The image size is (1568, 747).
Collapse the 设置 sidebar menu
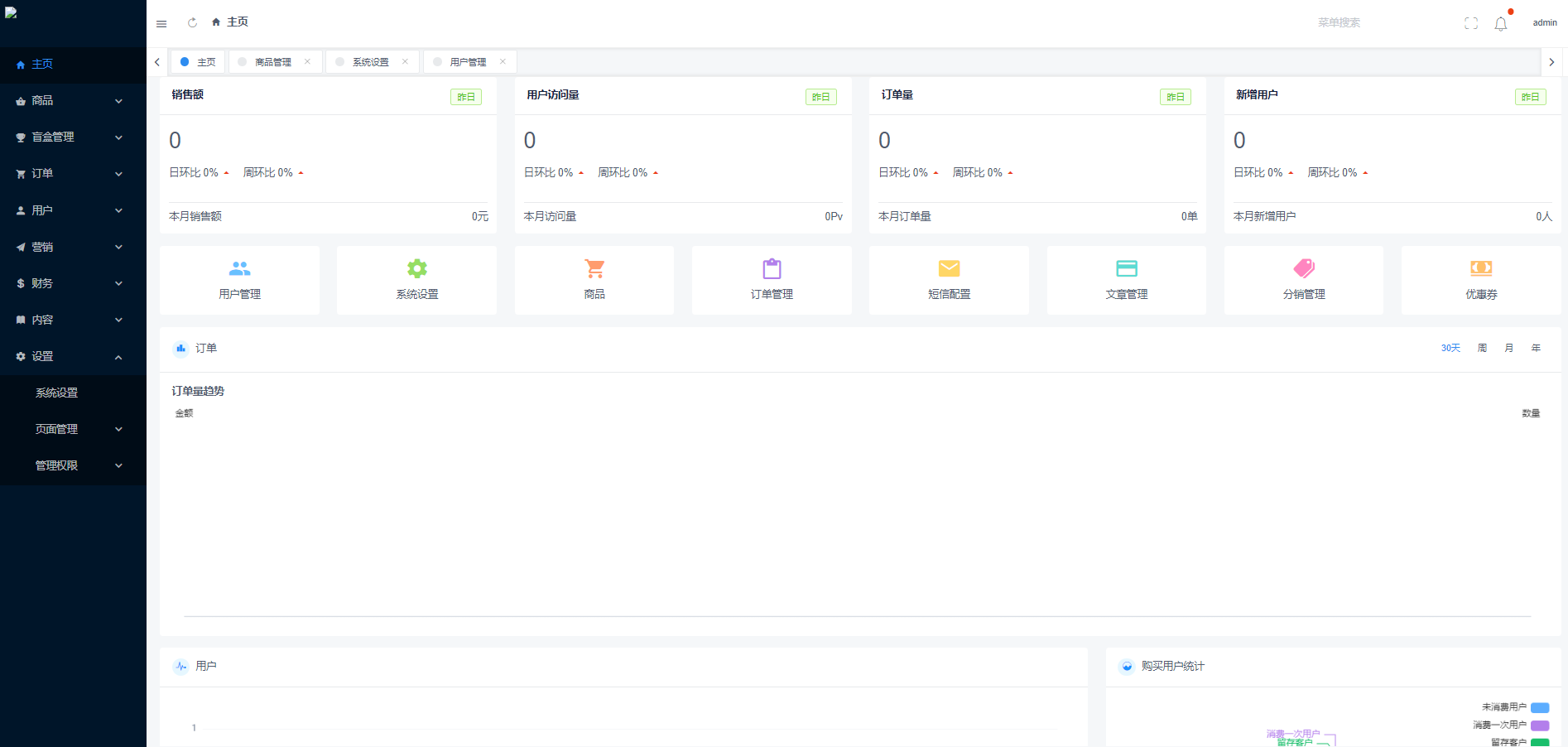tap(70, 356)
